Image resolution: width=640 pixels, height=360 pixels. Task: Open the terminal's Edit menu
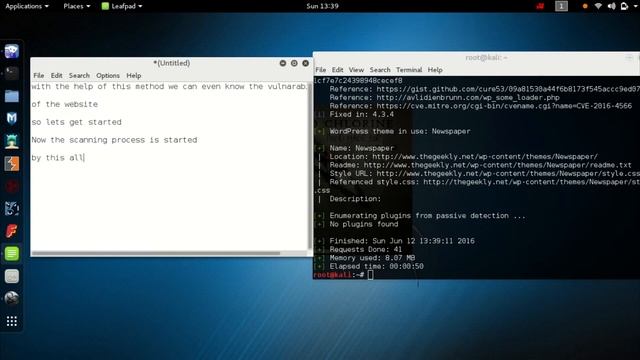338,70
